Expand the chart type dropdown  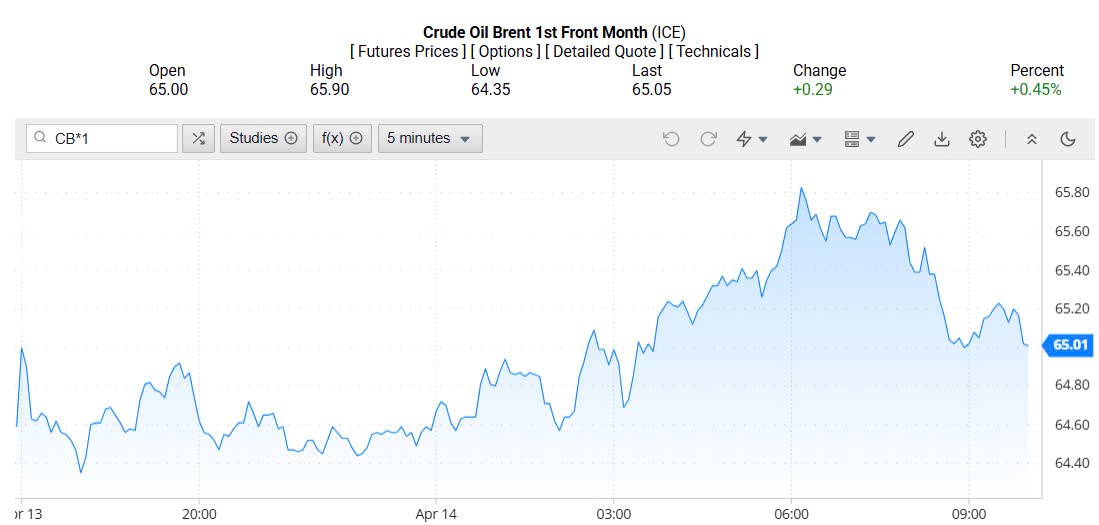[805, 139]
